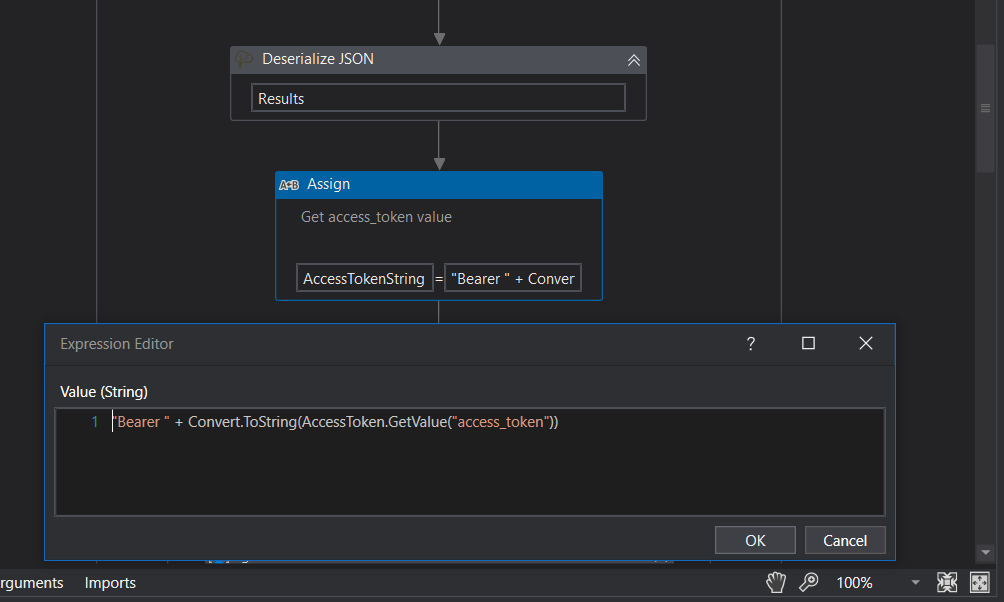Image resolution: width=1004 pixels, height=602 pixels.
Task: Click the vertical scrollbar thumb
Action: [985, 108]
